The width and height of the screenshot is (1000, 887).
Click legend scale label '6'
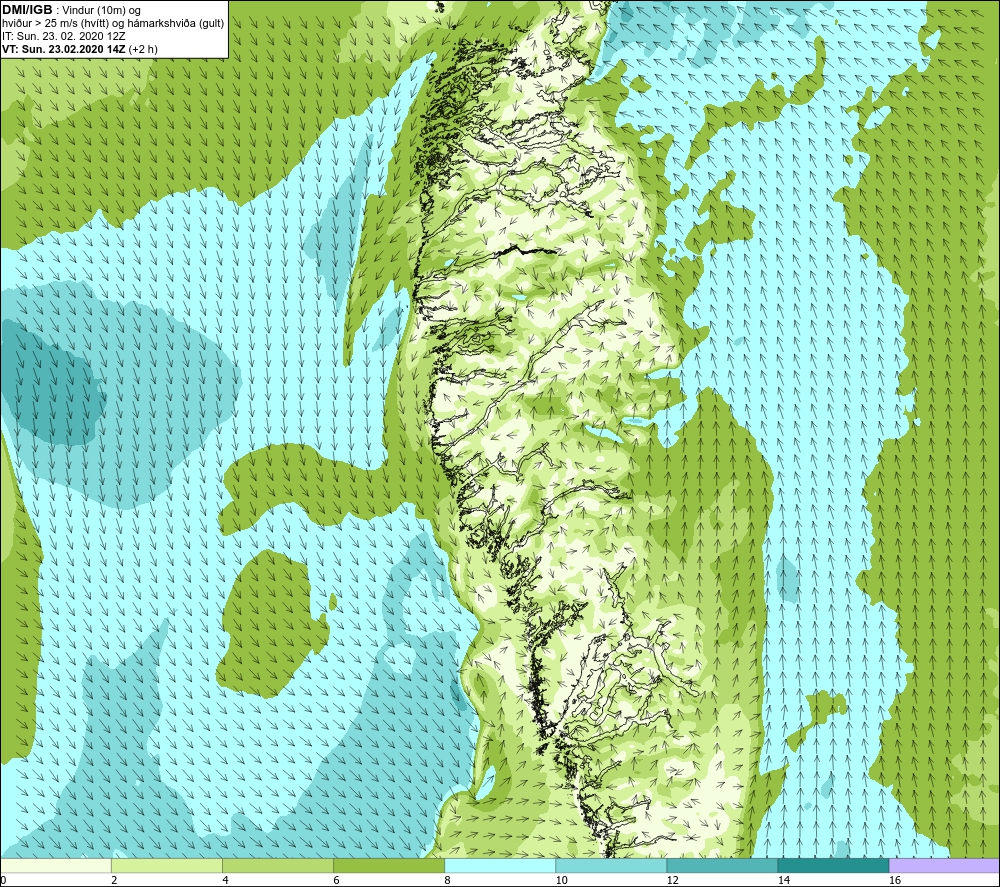click(x=336, y=881)
